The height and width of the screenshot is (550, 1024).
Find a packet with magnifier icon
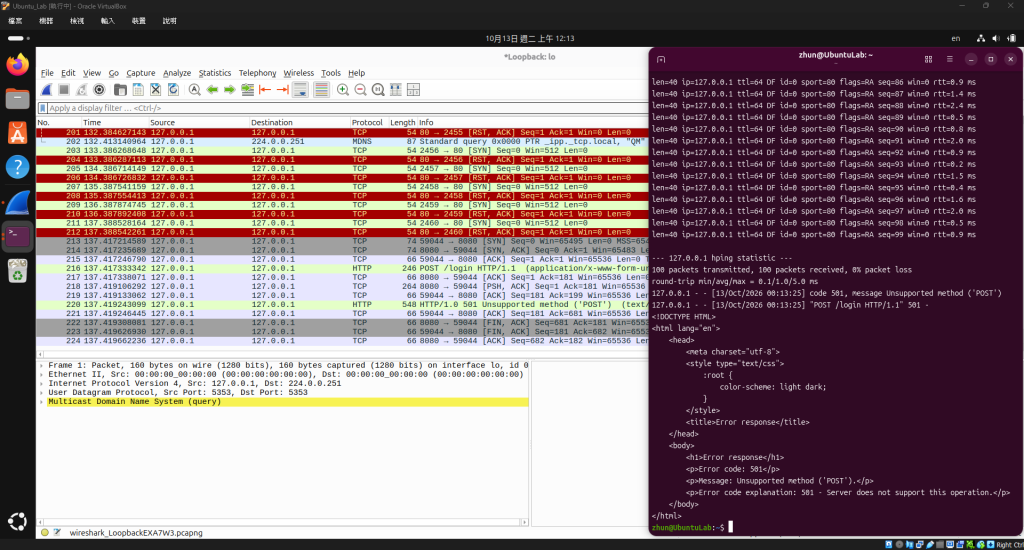coord(195,90)
